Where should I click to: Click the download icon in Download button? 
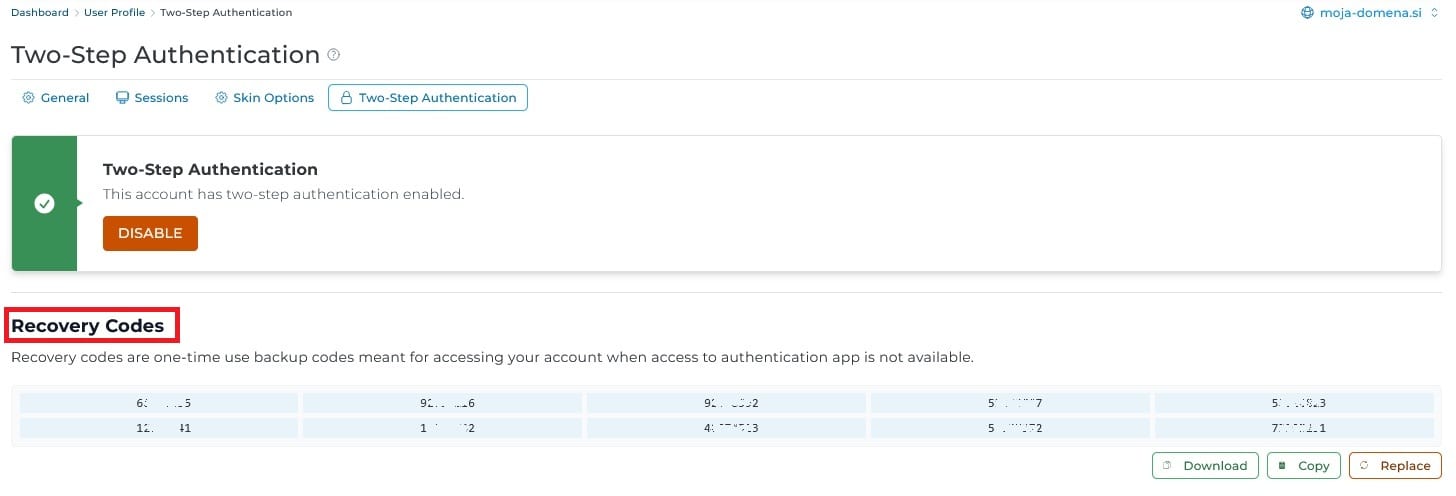[1167, 465]
